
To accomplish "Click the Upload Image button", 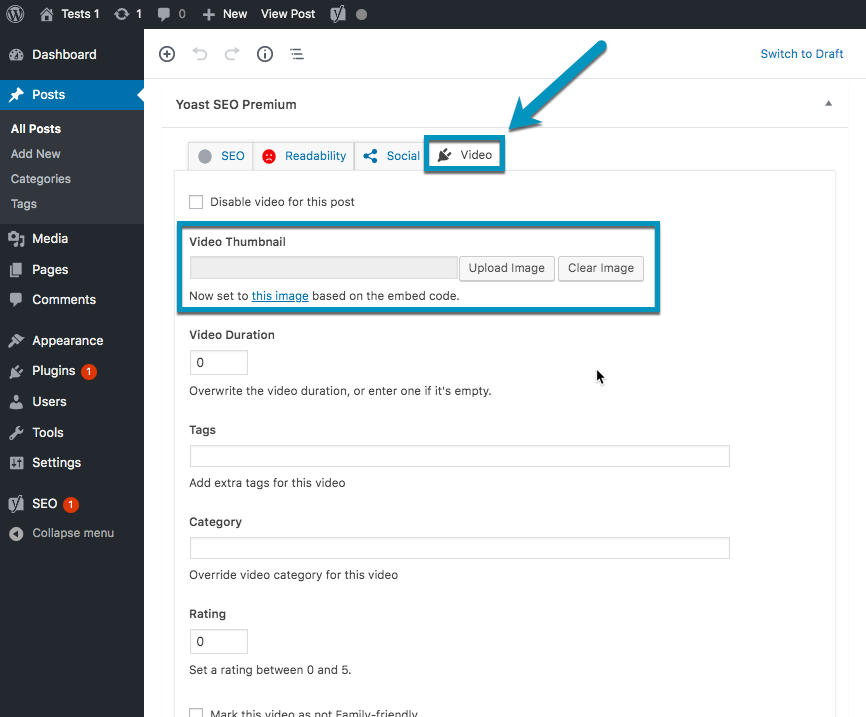I will pyautogui.click(x=506, y=268).
